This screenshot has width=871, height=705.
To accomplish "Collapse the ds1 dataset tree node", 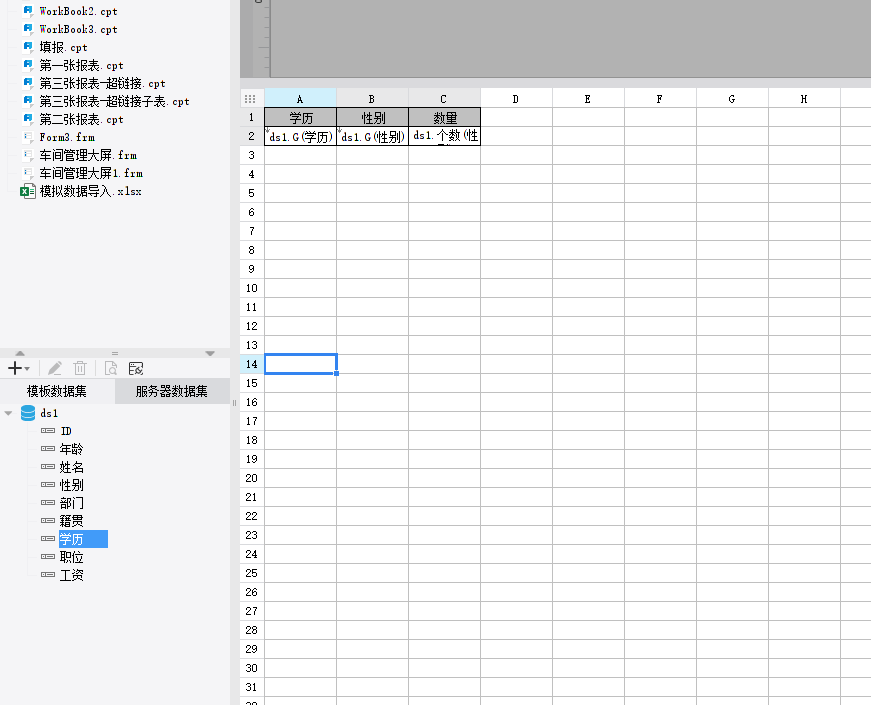I will [8, 413].
